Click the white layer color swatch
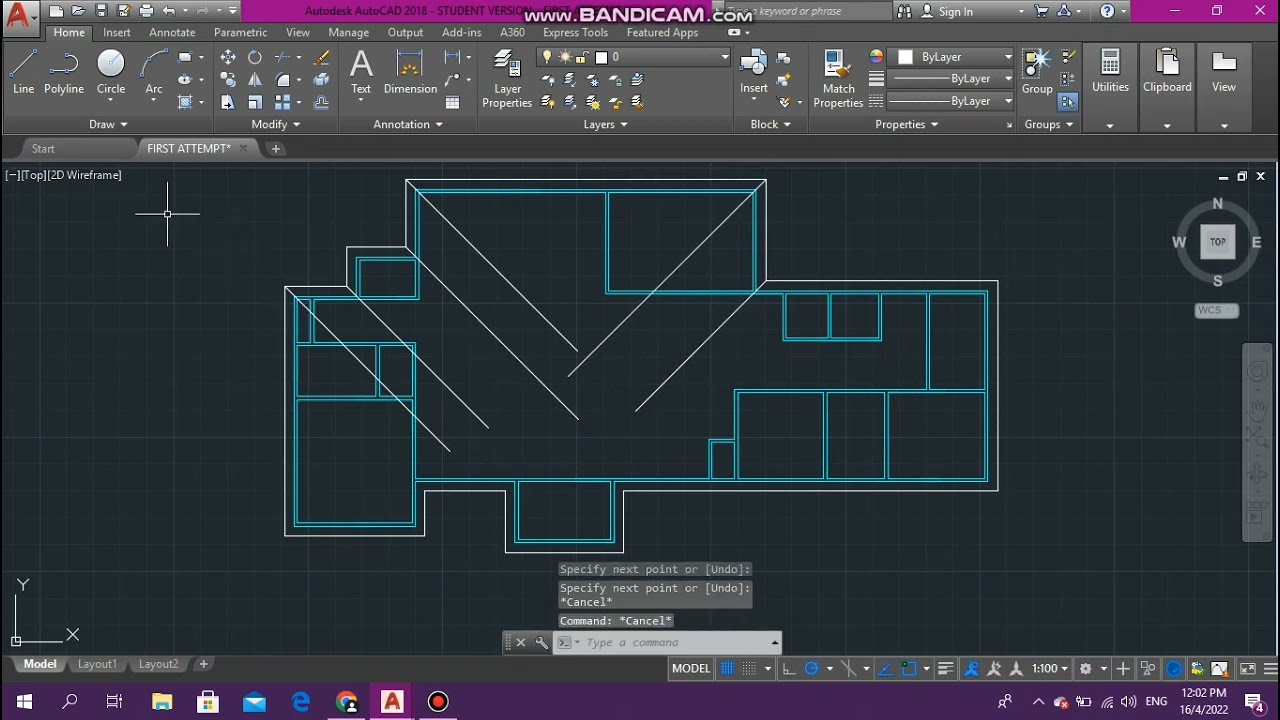This screenshot has height=720, width=1280. click(601, 57)
